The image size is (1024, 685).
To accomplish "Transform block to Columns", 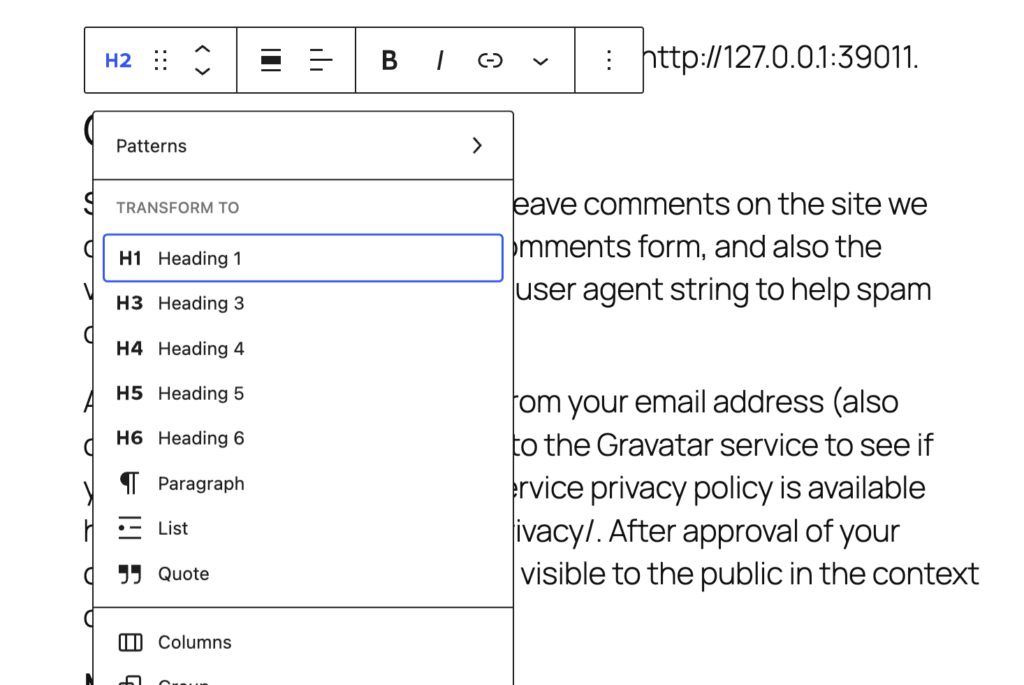I will (303, 642).
